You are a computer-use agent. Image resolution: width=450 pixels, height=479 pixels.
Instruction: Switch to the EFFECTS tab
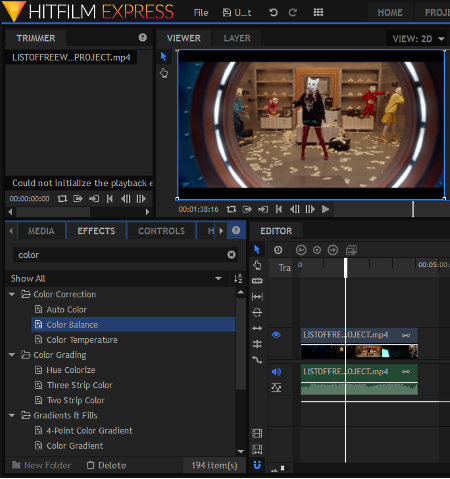pyautogui.click(x=96, y=231)
